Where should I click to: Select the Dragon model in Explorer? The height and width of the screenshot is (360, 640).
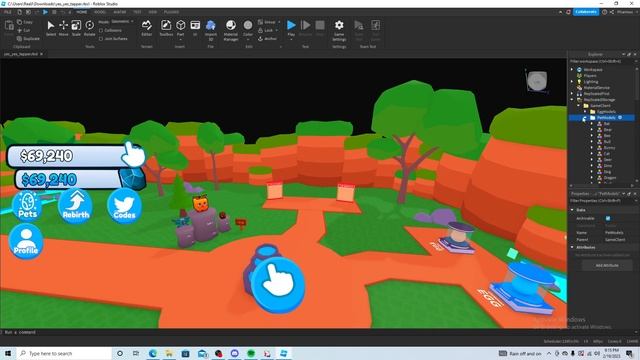point(610,178)
